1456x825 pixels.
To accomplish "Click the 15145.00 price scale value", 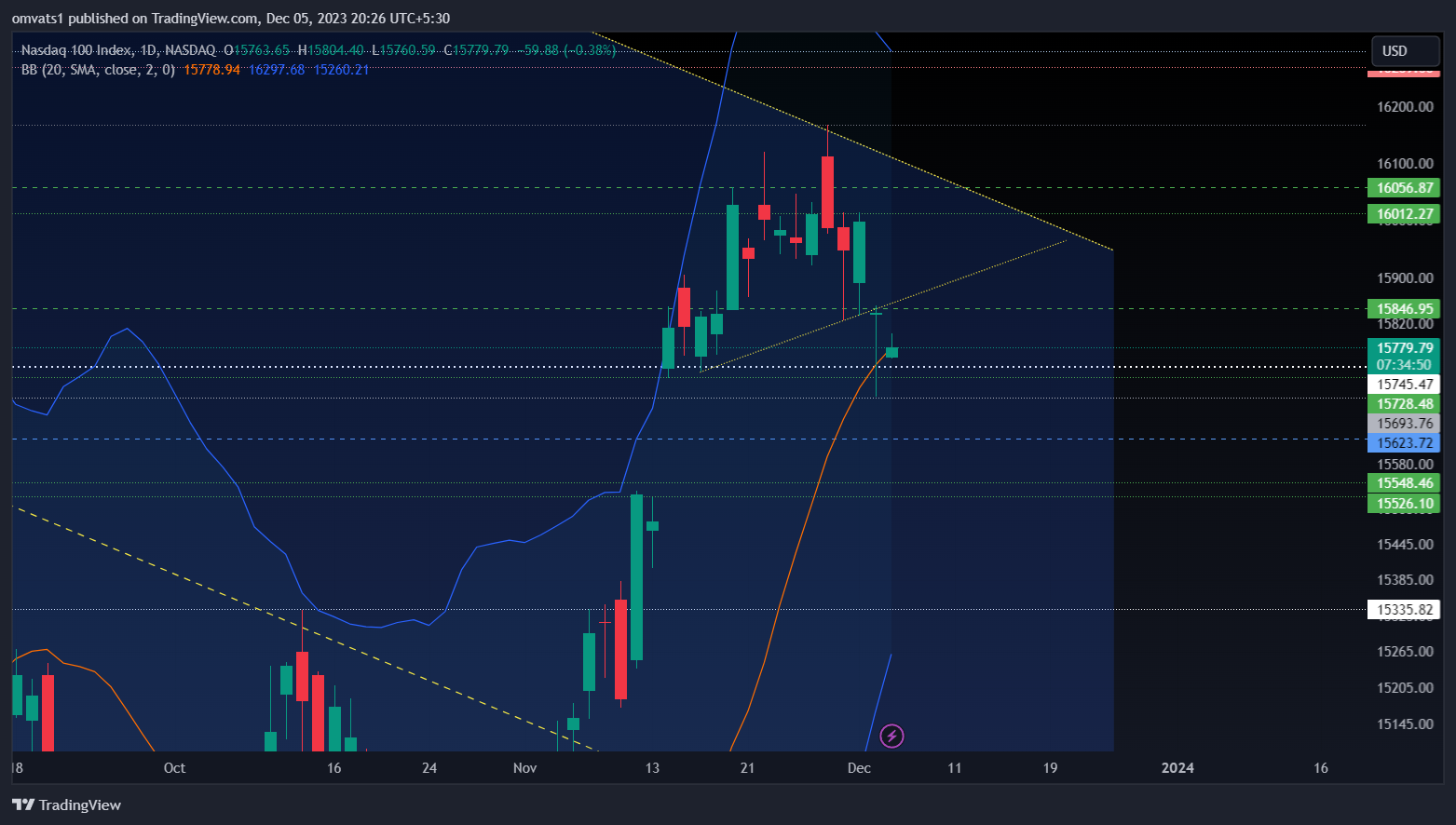I will coord(1405,724).
